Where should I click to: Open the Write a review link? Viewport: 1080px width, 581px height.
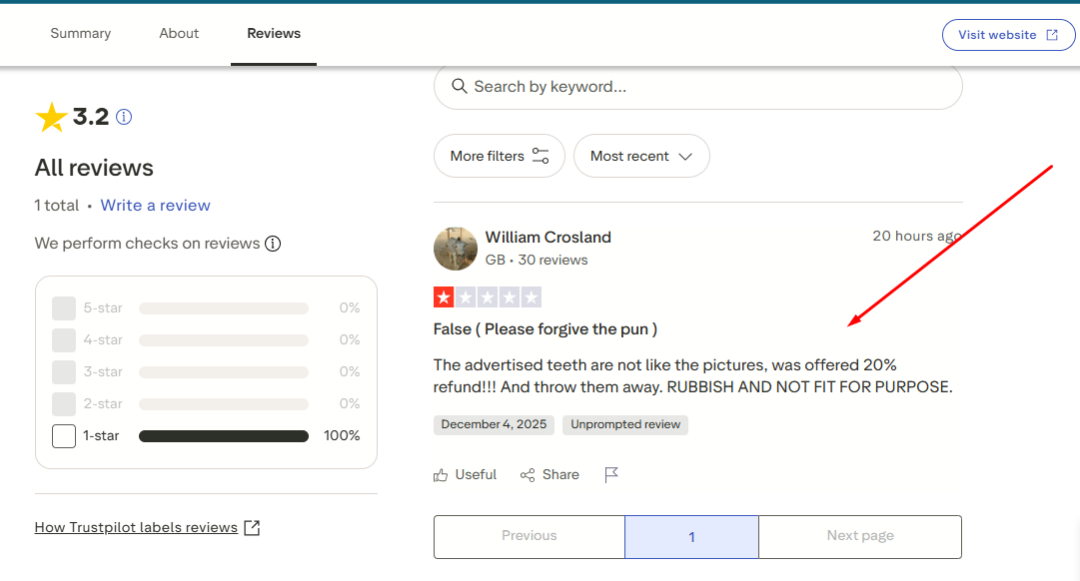point(155,205)
